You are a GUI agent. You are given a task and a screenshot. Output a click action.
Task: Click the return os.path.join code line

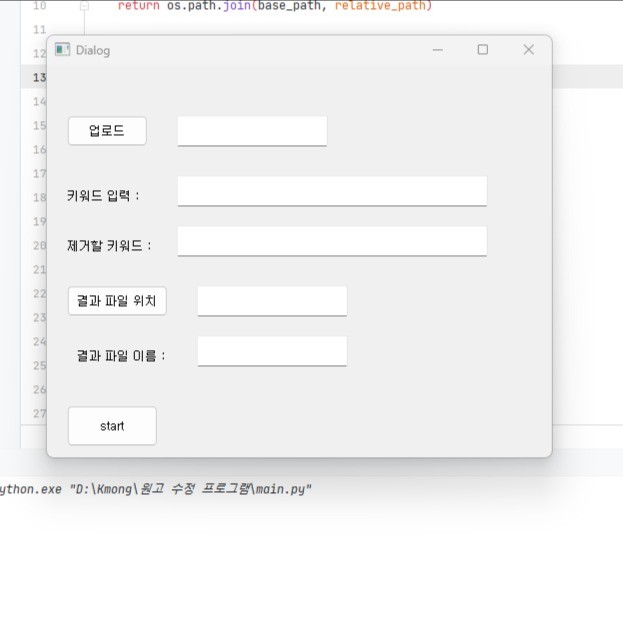(275, 6)
